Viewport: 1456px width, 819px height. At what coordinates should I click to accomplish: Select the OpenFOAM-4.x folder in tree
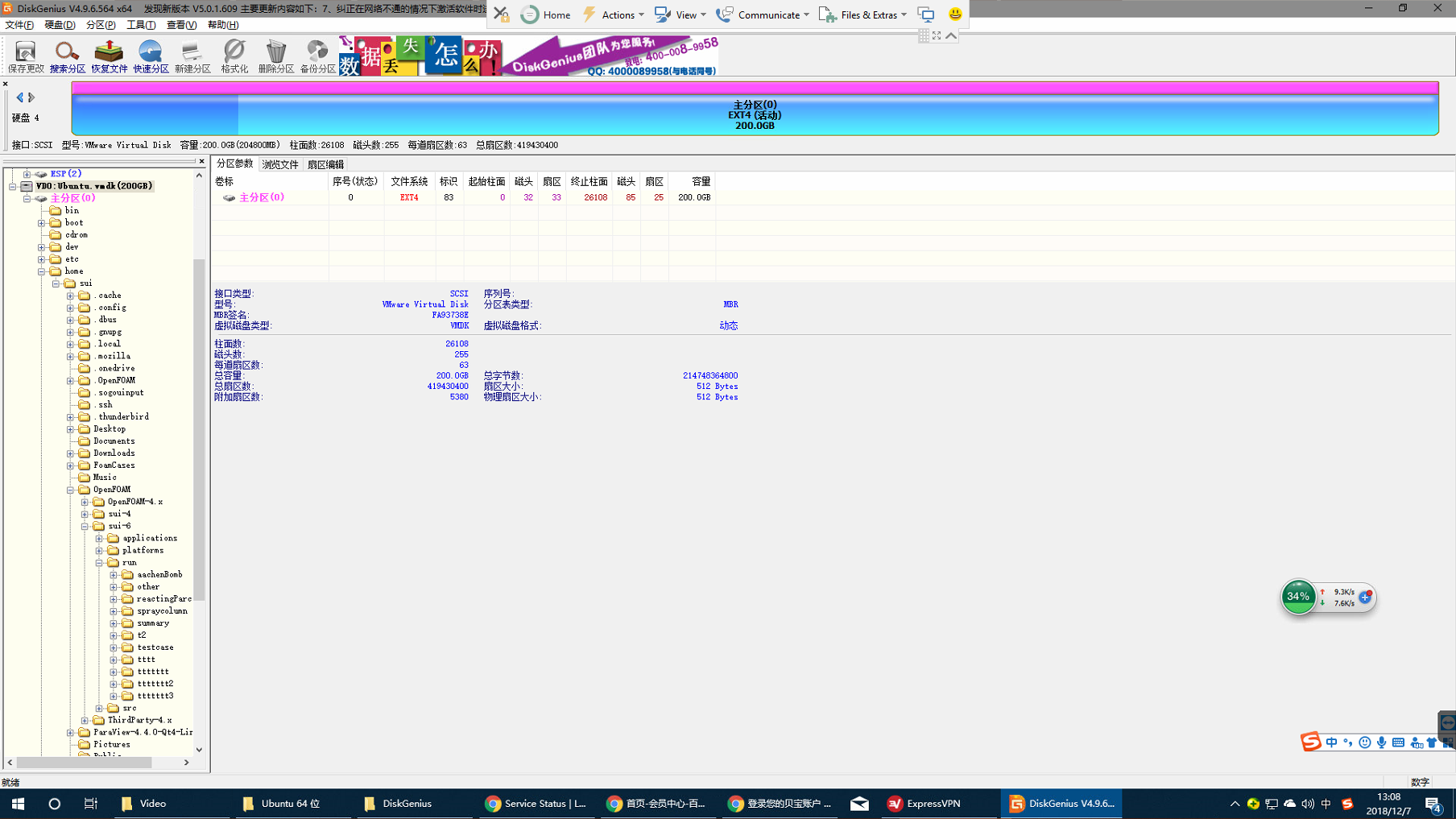(134, 502)
